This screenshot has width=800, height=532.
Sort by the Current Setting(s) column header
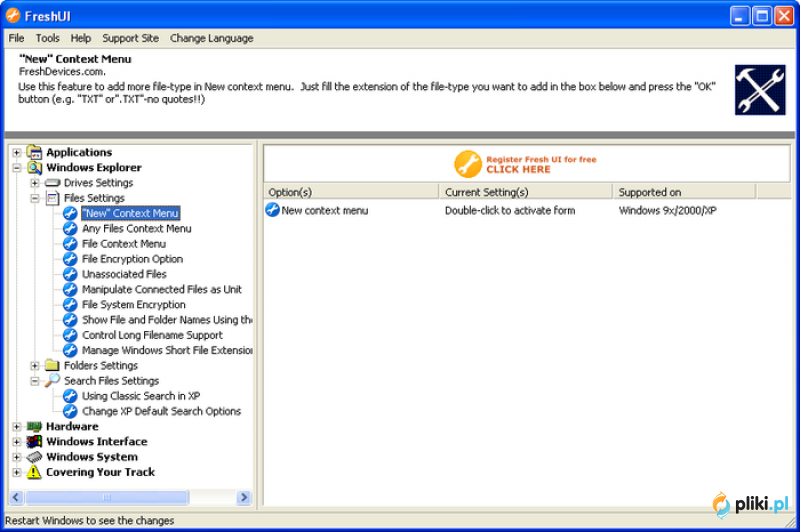point(526,192)
